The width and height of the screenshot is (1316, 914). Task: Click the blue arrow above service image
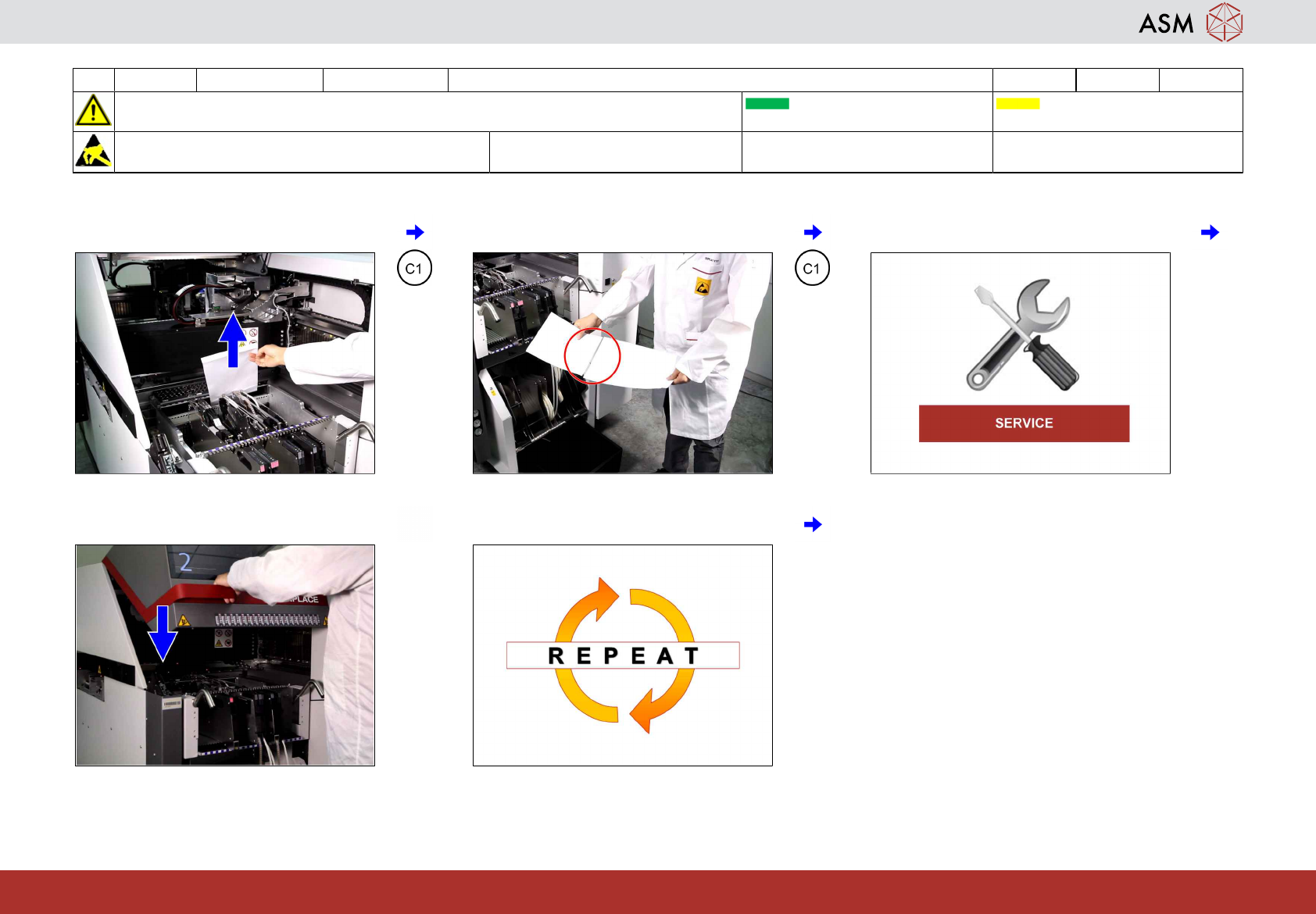tap(1210, 232)
